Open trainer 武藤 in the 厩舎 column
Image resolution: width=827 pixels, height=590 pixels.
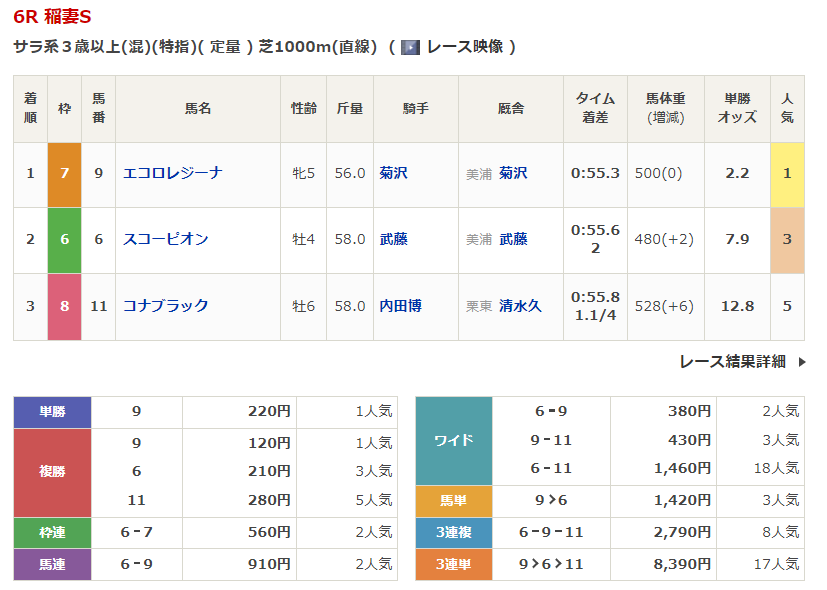point(513,239)
